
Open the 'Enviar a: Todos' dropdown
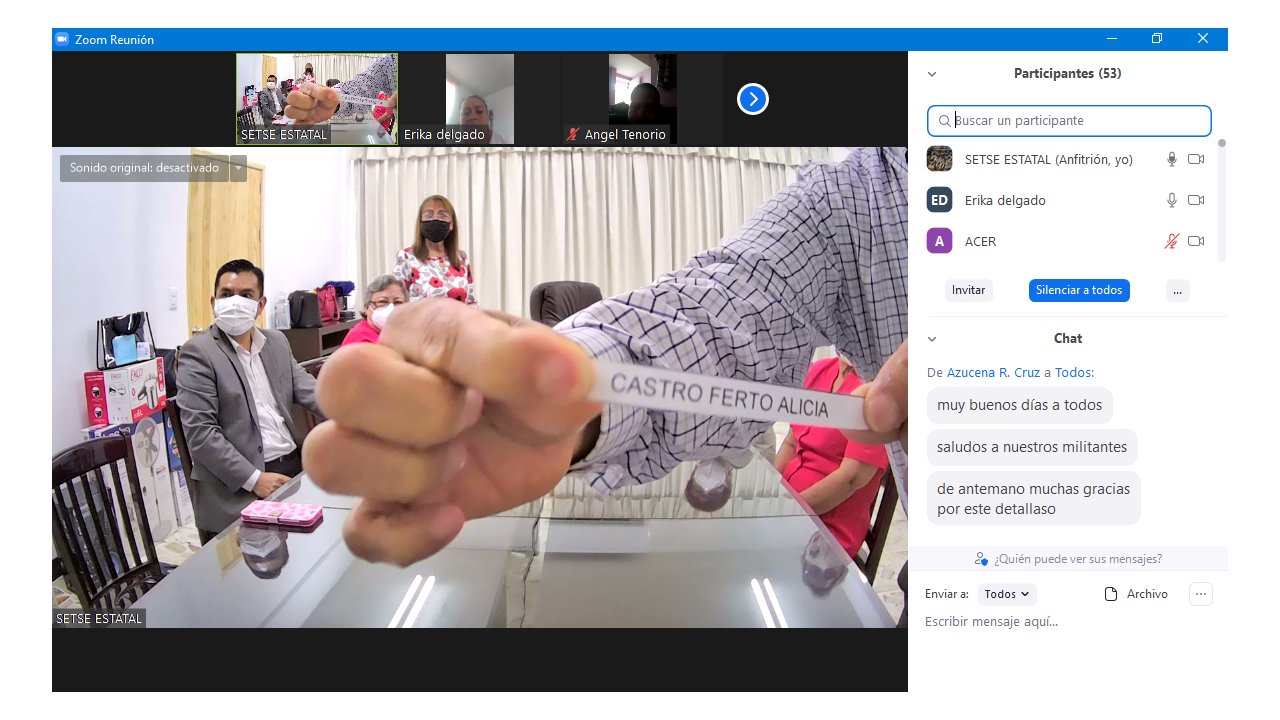(x=1007, y=594)
